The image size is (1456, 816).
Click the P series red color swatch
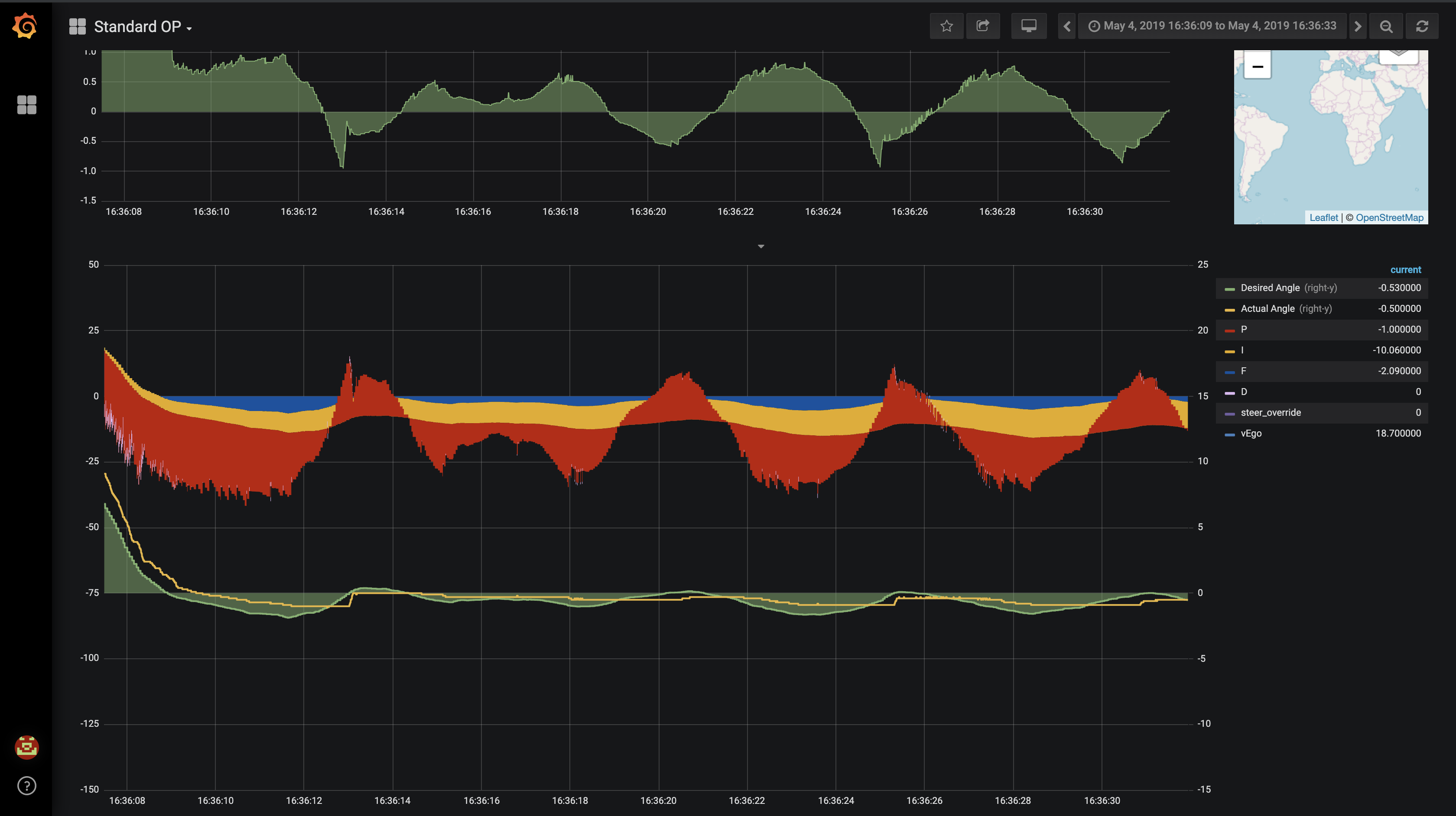(x=1229, y=330)
